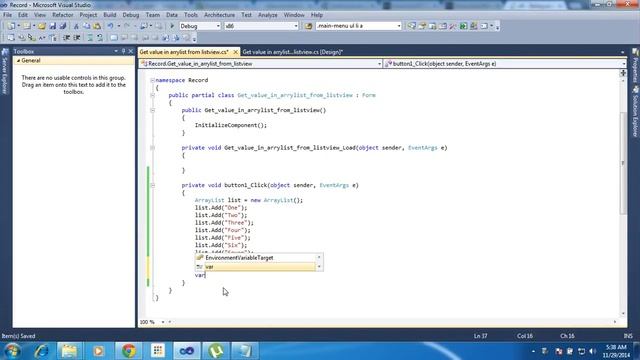Click the Open File folder icon
The height and width of the screenshot is (360, 640).
click(42, 26)
